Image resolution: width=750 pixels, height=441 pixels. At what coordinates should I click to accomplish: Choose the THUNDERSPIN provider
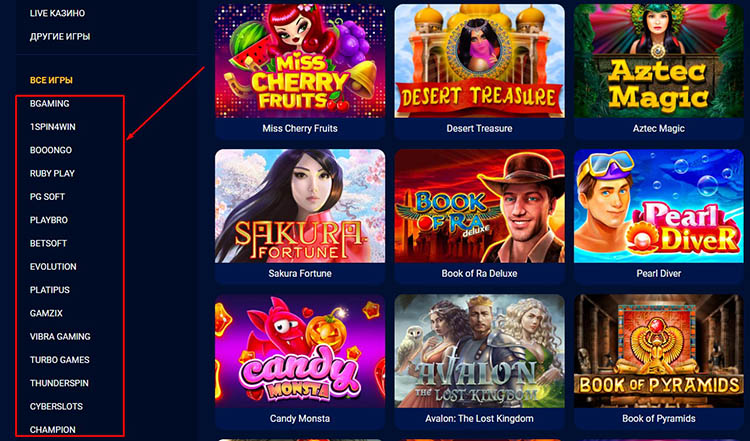[x=59, y=383]
